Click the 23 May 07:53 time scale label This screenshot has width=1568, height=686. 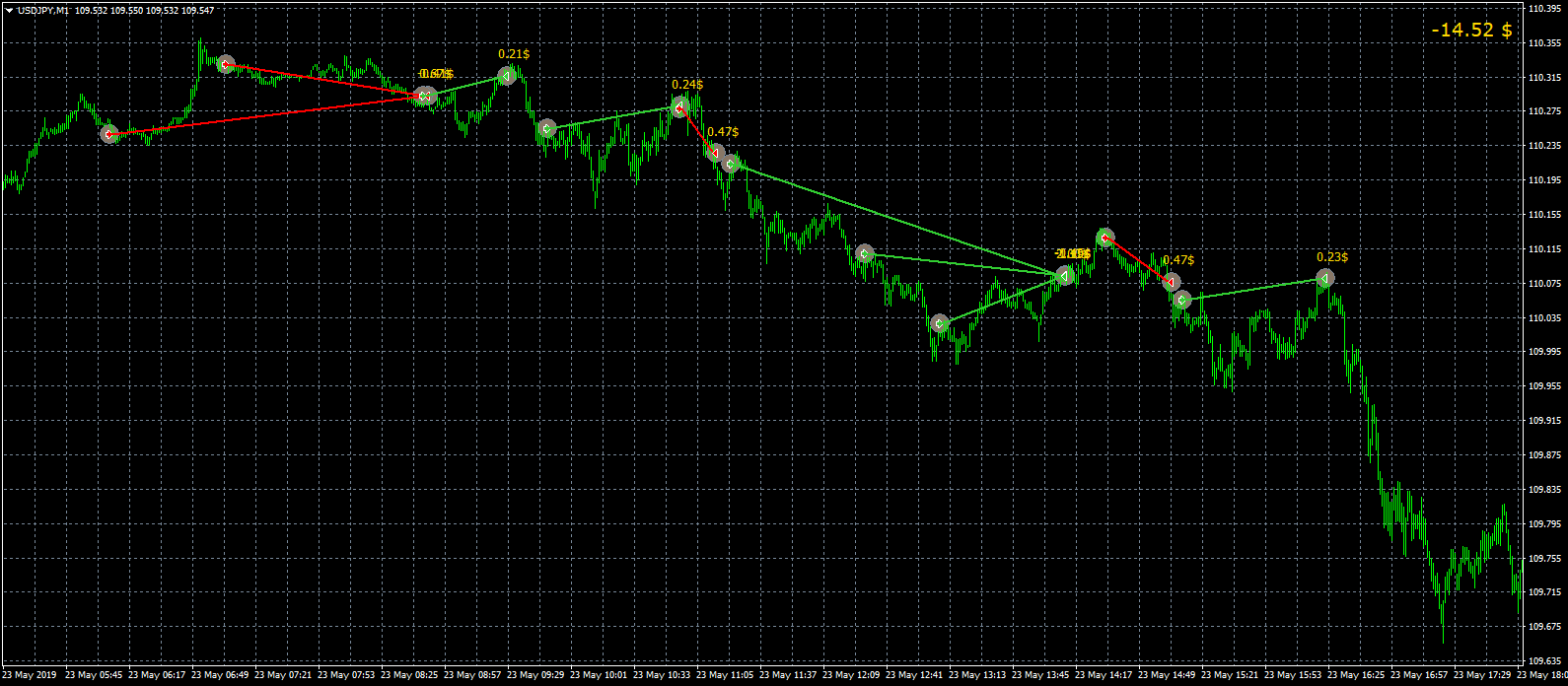(x=345, y=676)
